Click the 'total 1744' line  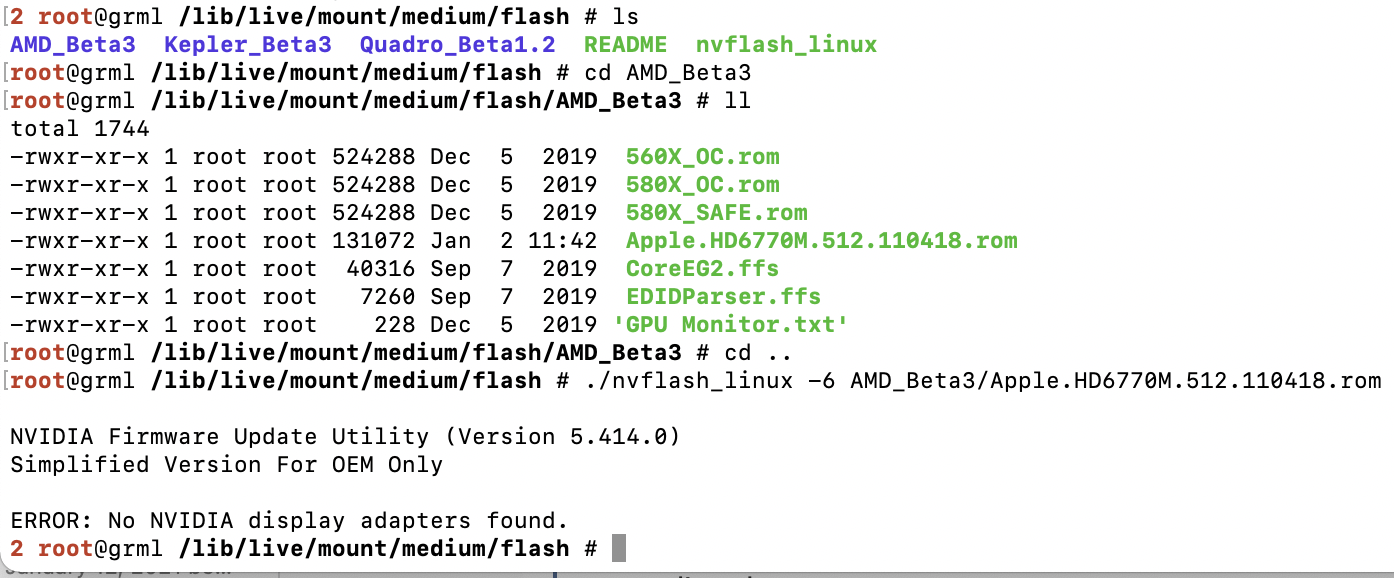[x=79, y=129]
